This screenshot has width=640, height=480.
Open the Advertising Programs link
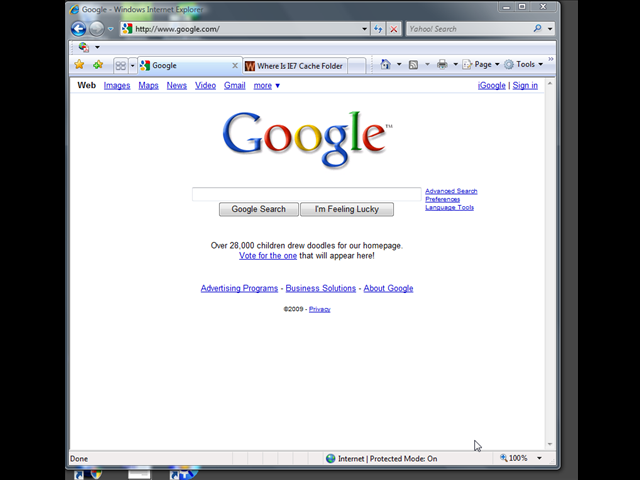239,288
